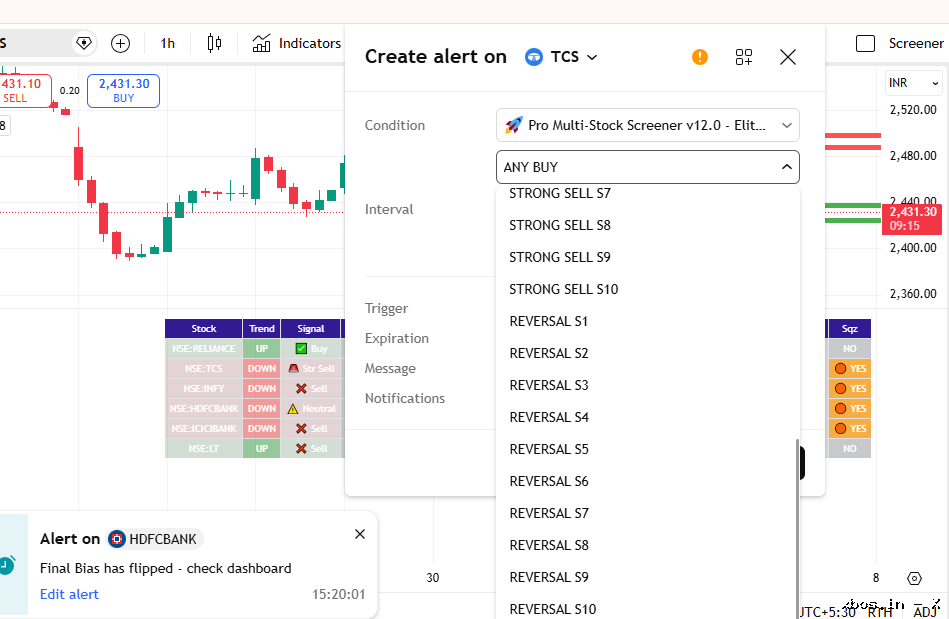Dismiss the HDFCBANK alert notification
The height and width of the screenshot is (619, 949).
click(360, 534)
